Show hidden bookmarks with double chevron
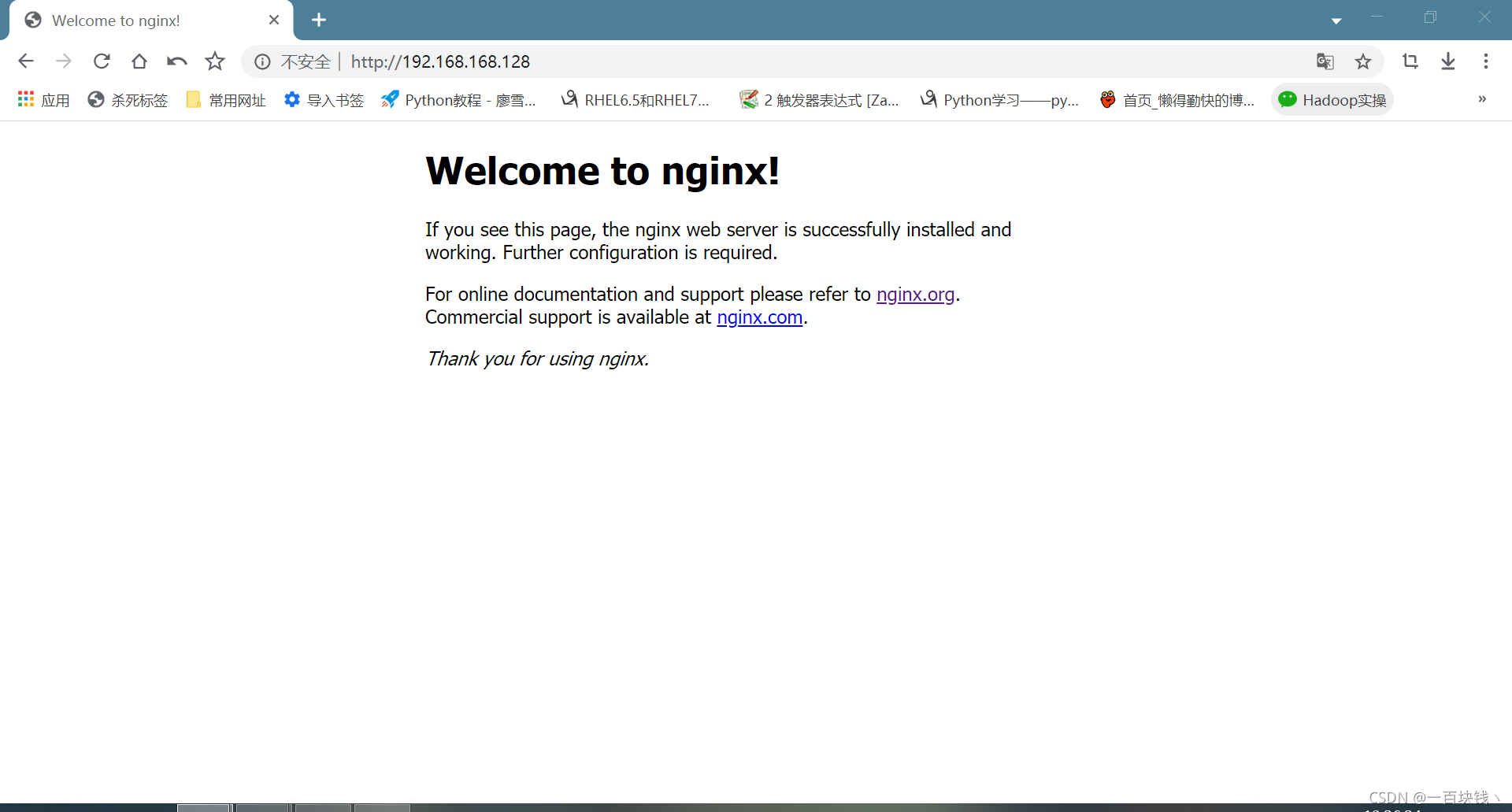 (x=1482, y=99)
